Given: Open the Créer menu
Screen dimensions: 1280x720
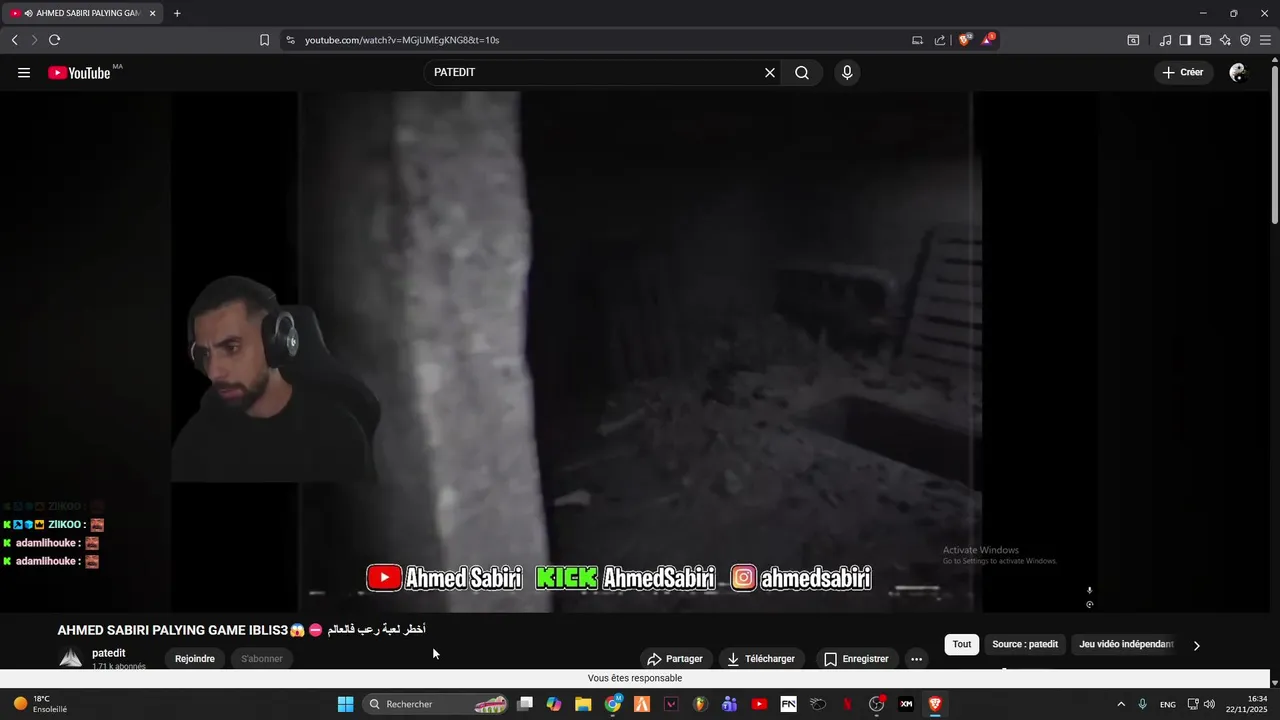Looking at the screenshot, I should pos(1183,73).
